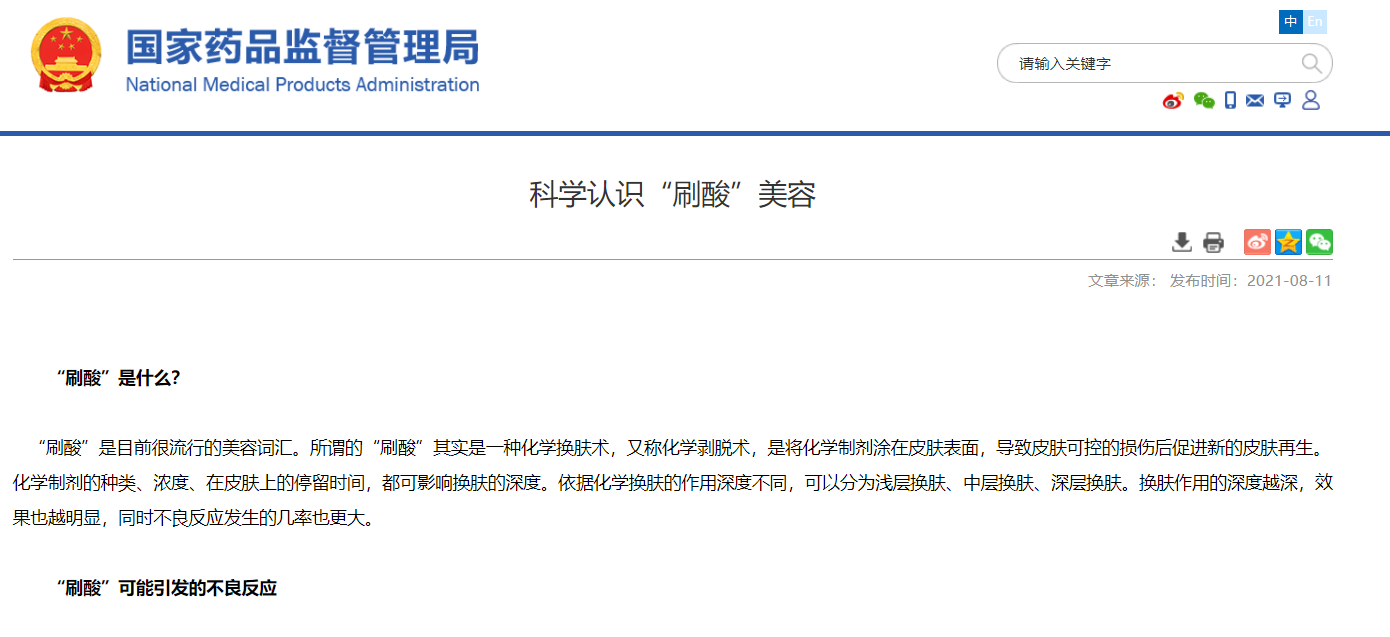Click the email envelope icon
This screenshot has height=637, width=1390.
(x=1255, y=101)
